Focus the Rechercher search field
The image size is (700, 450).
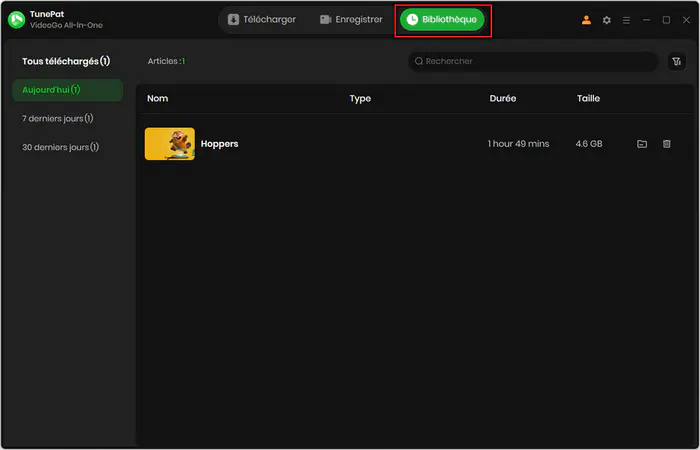tap(533, 61)
